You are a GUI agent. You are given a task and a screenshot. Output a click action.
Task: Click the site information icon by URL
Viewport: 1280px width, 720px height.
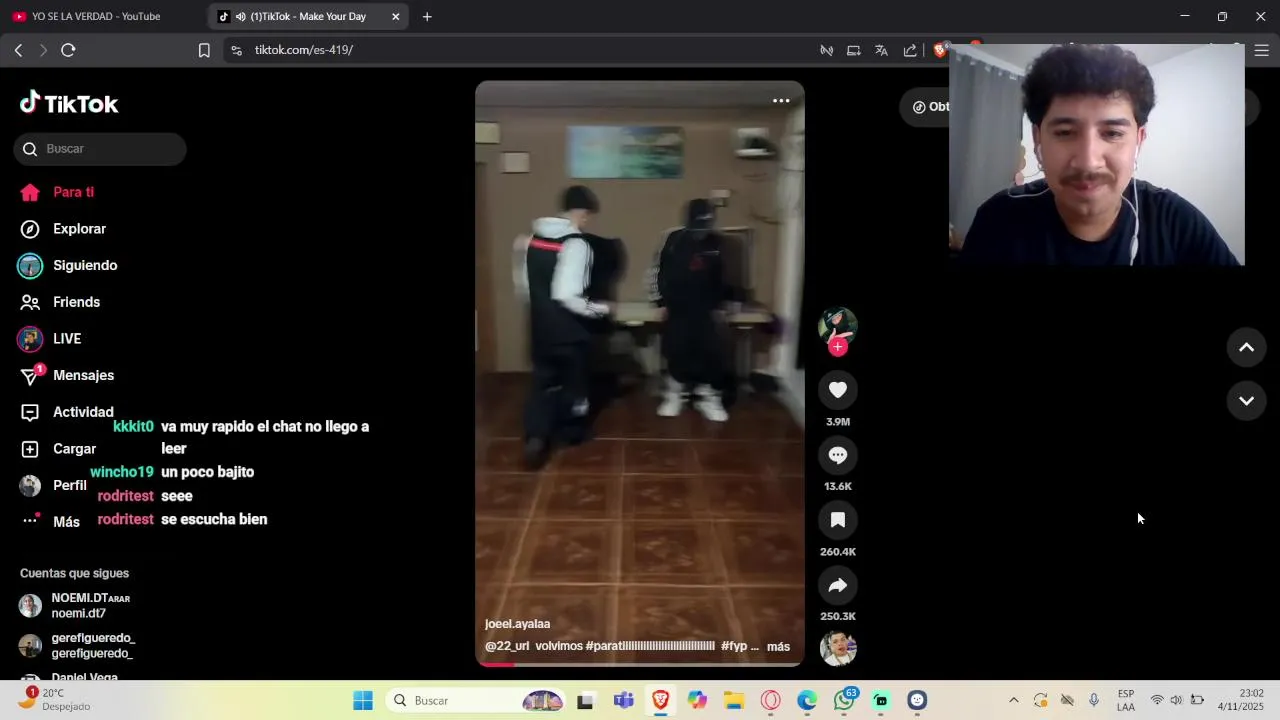click(x=236, y=50)
